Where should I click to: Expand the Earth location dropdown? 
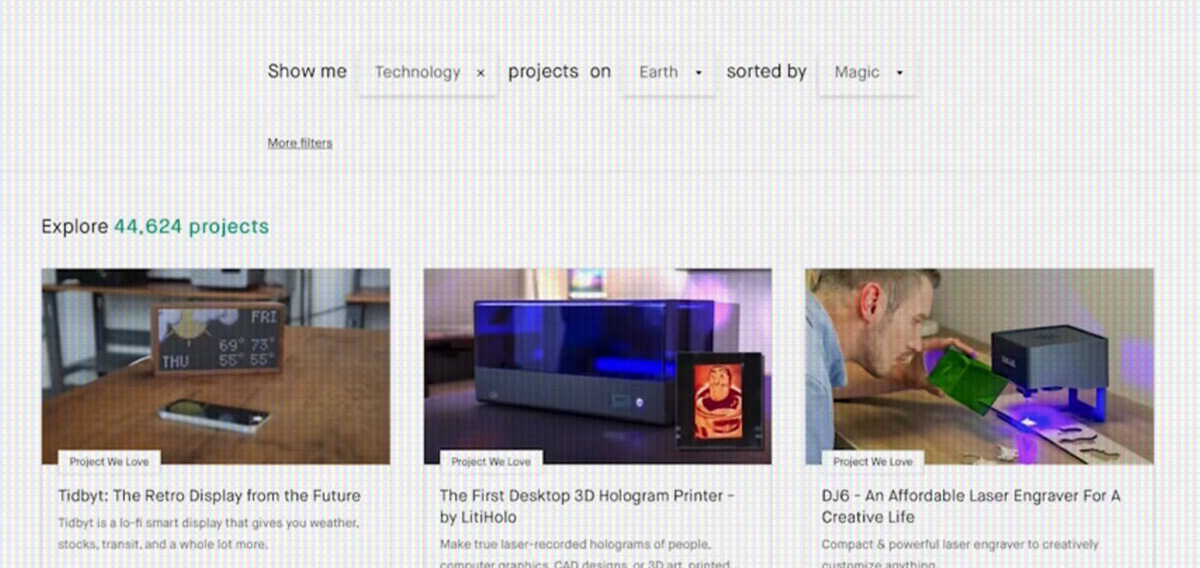[668, 73]
